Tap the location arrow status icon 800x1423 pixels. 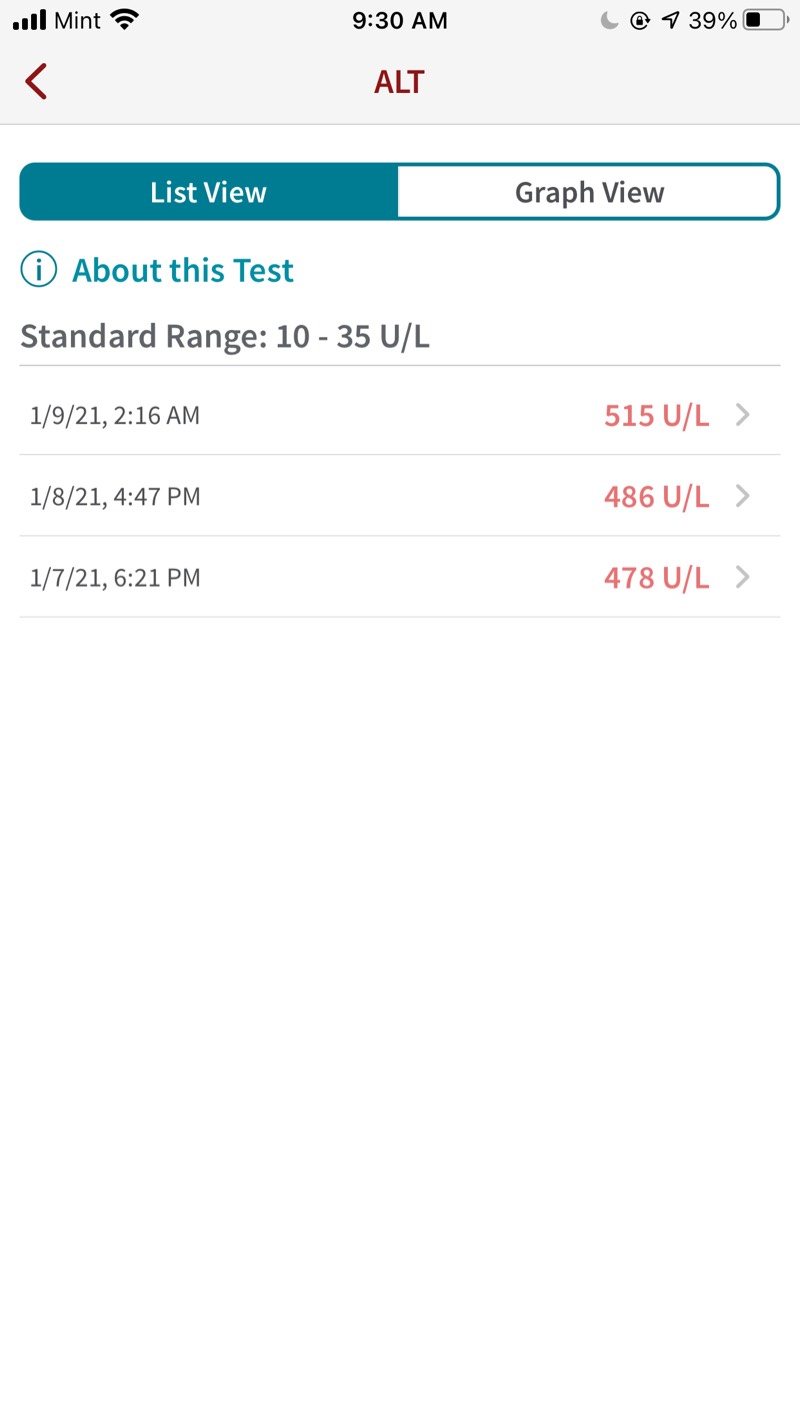point(670,20)
